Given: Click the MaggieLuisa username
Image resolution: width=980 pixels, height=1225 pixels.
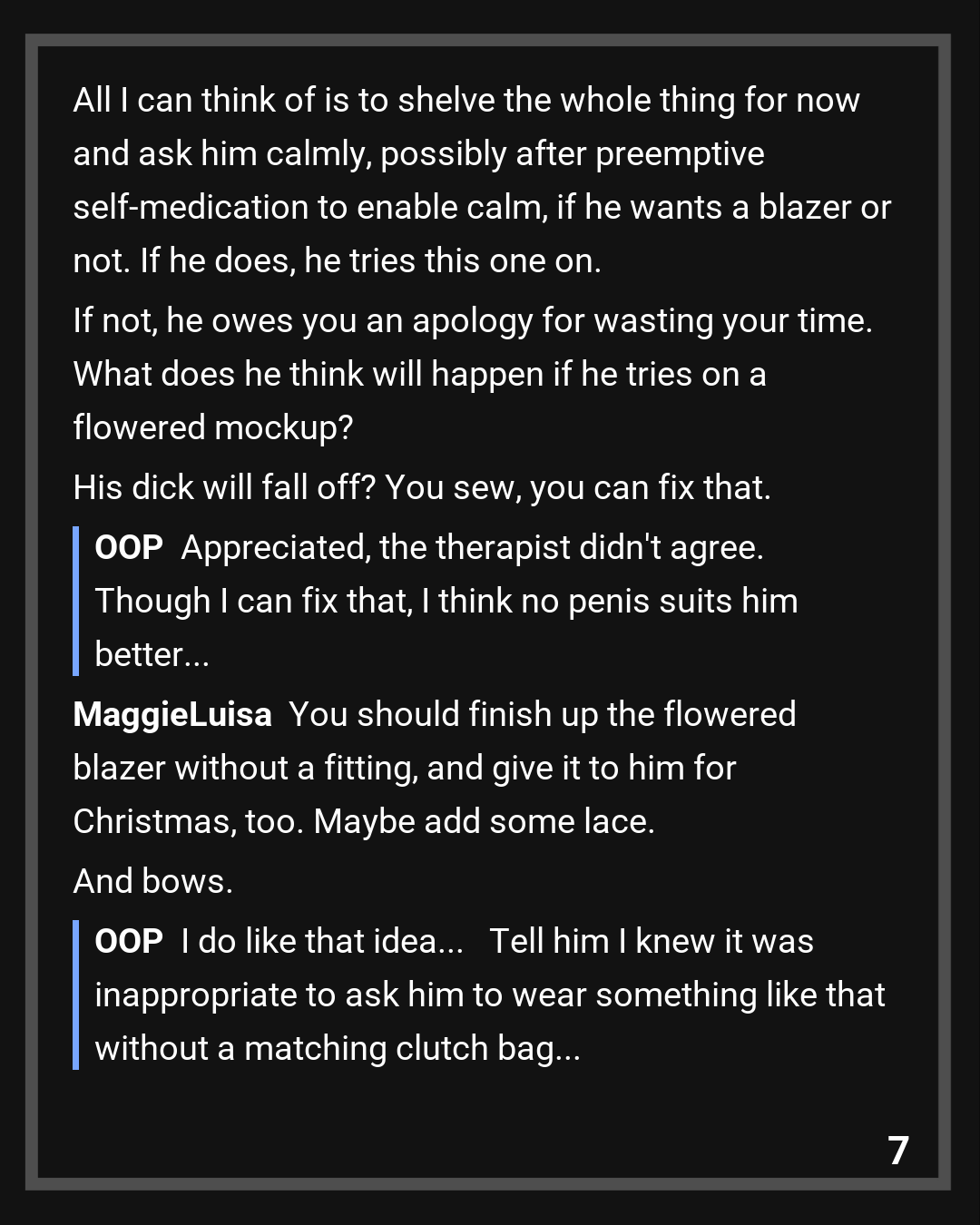Looking at the screenshot, I should (171, 714).
